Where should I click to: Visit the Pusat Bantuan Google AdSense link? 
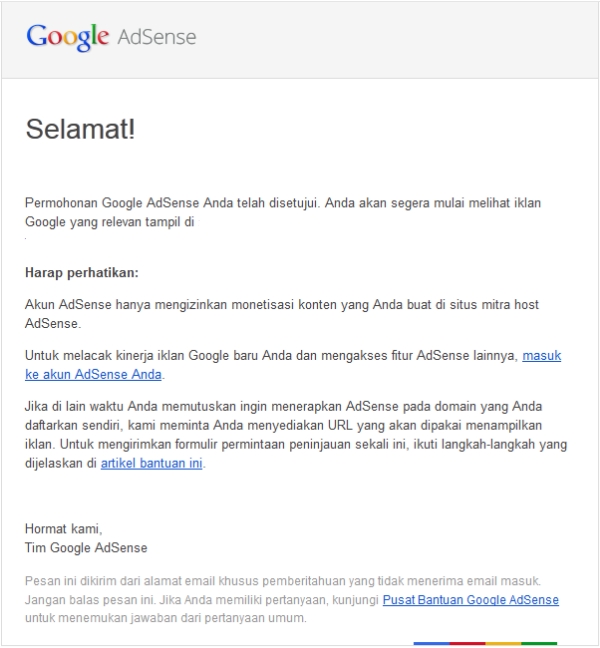point(470,600)
